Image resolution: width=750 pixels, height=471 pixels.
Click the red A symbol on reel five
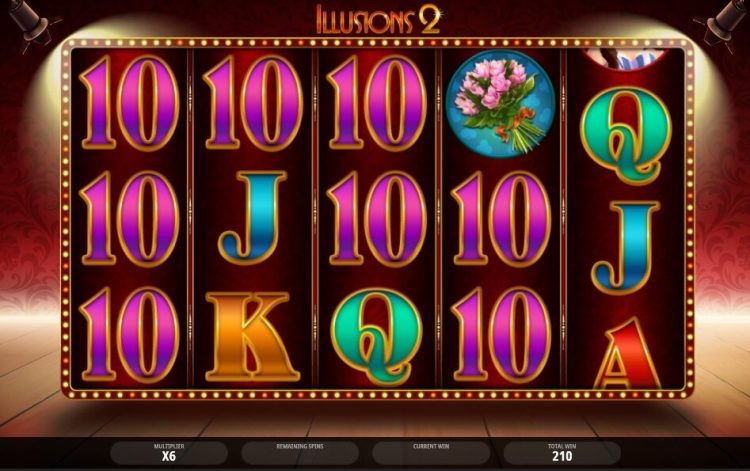[628, 354]
